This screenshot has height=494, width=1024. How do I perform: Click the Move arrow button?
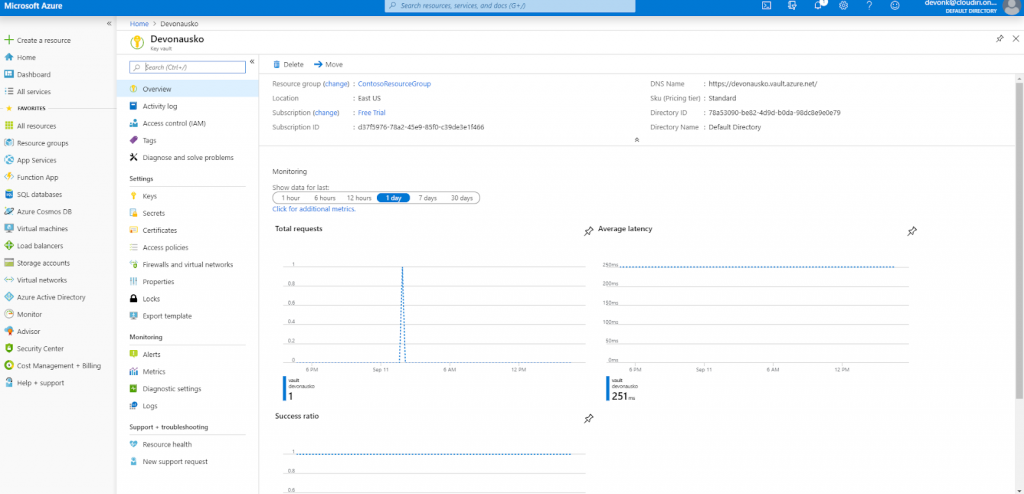pyautogui.click(x=328, y=65)
